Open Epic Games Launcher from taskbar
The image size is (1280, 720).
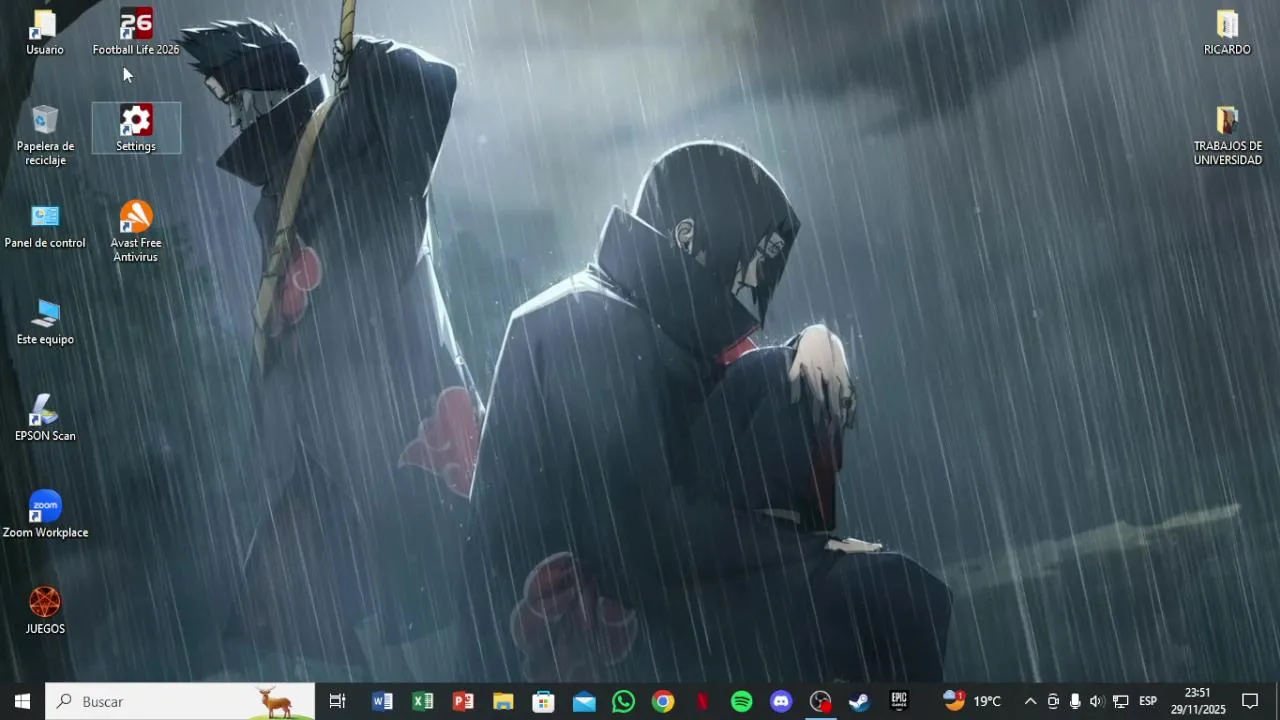[x=899, y=701]
